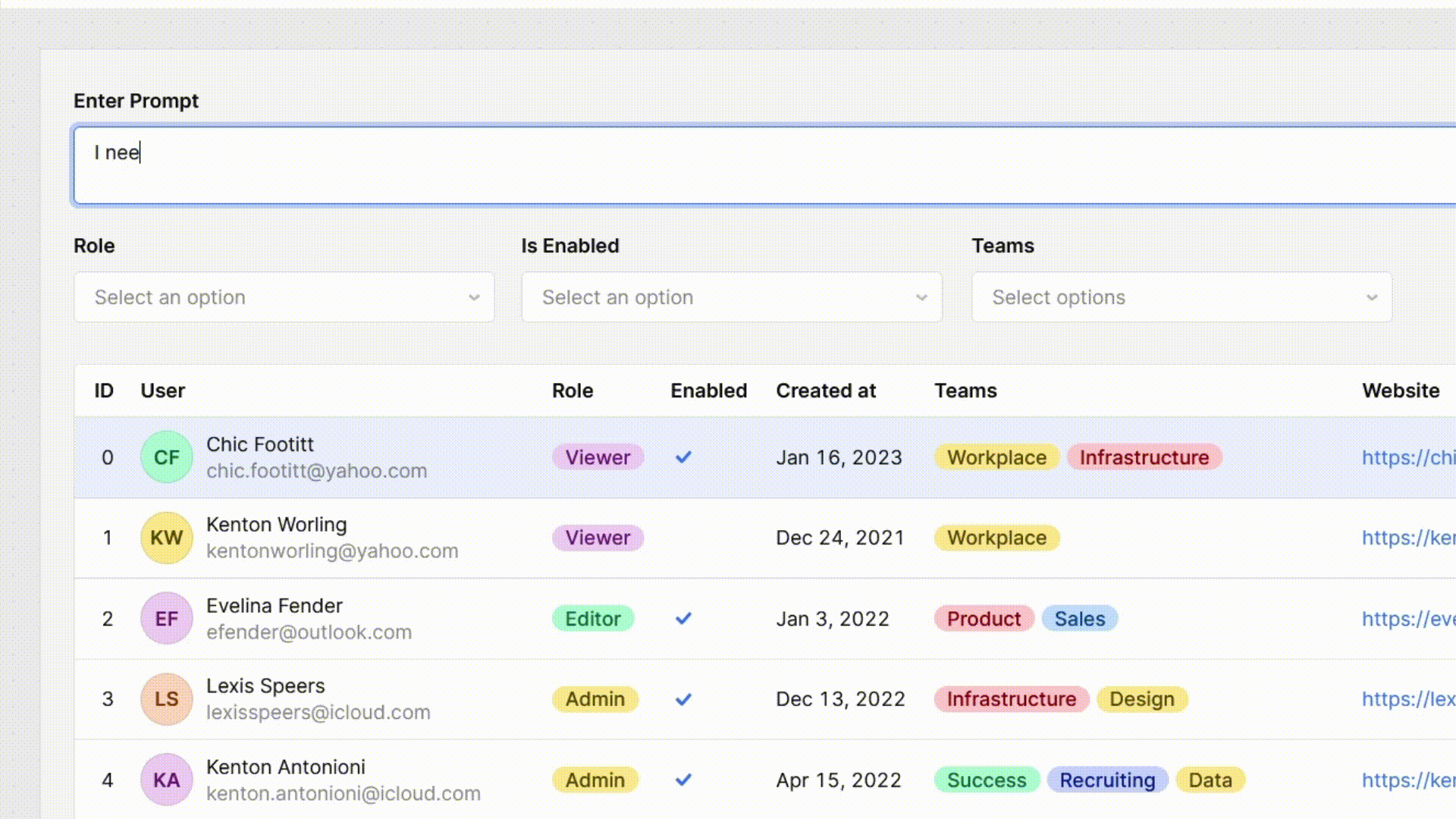This screenshot has height=819, width=1456.
Task: Click the KW avatar icon for Kenton Worling
Action: tap(166, 538)
